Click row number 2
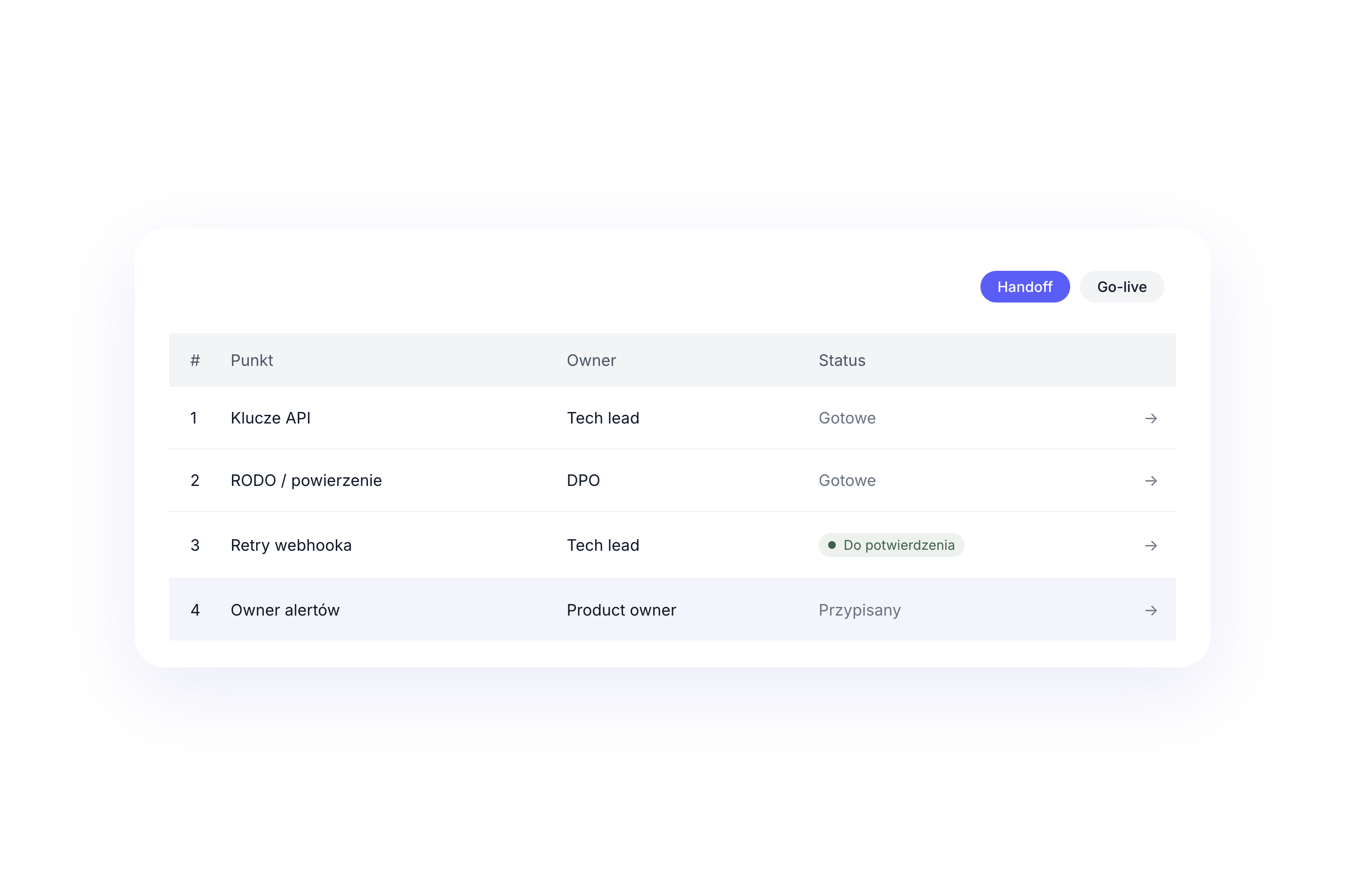The height and width of the screenshot is (896, 1345). tap(195, 481)
